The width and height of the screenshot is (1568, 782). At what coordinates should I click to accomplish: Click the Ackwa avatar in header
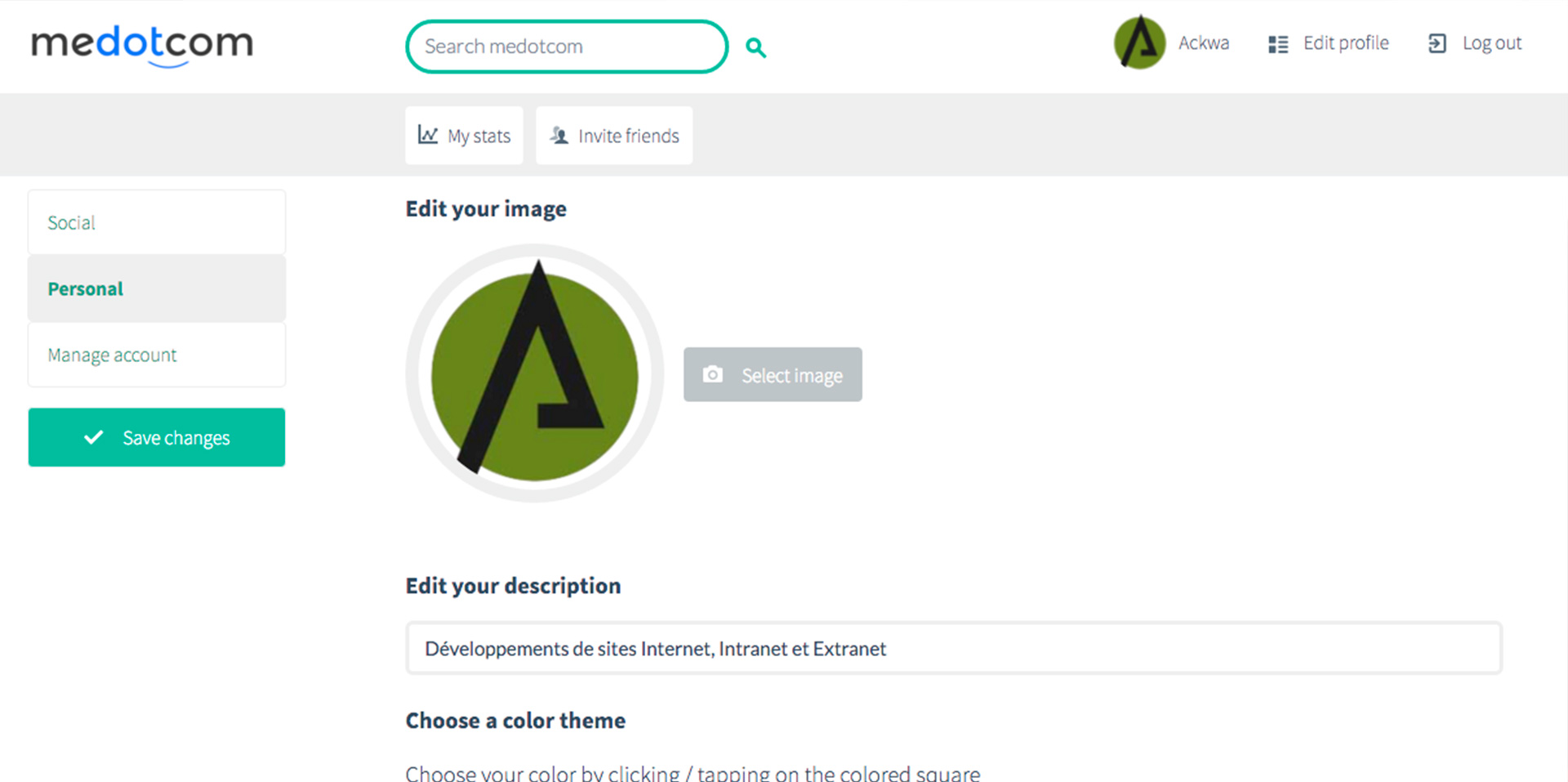tap(1140, 42)
